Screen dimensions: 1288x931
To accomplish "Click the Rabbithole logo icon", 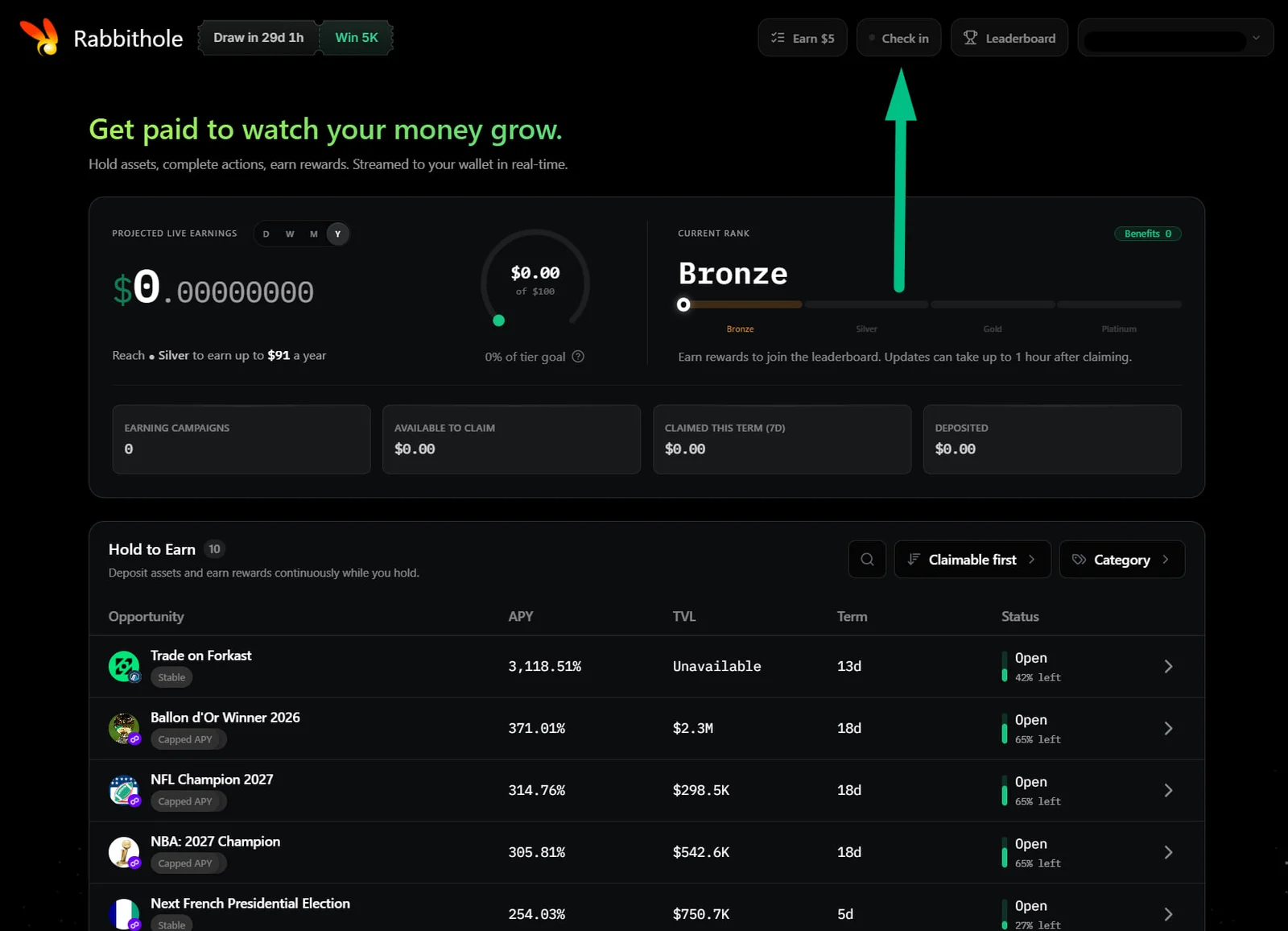I will 39,37.
